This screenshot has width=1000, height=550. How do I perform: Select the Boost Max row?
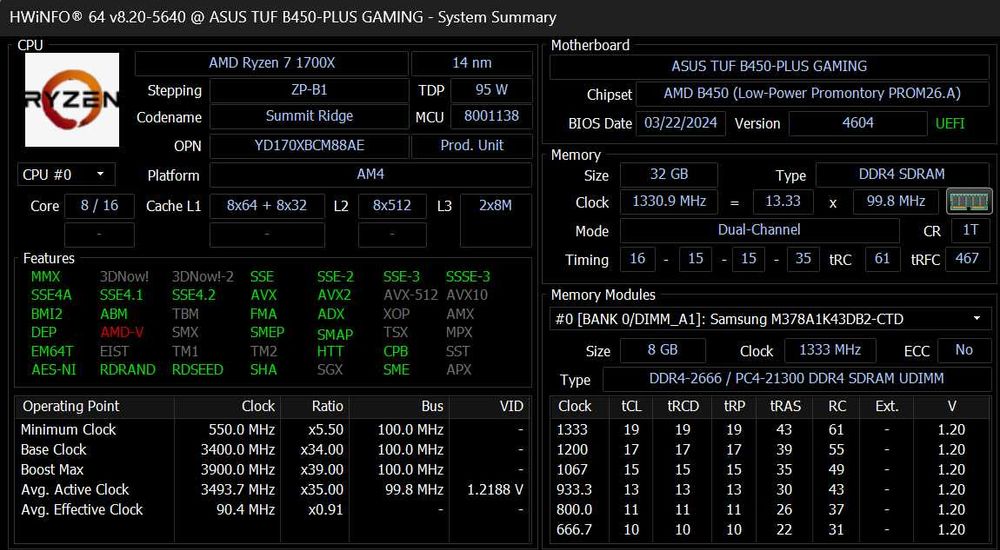[274, 470]
